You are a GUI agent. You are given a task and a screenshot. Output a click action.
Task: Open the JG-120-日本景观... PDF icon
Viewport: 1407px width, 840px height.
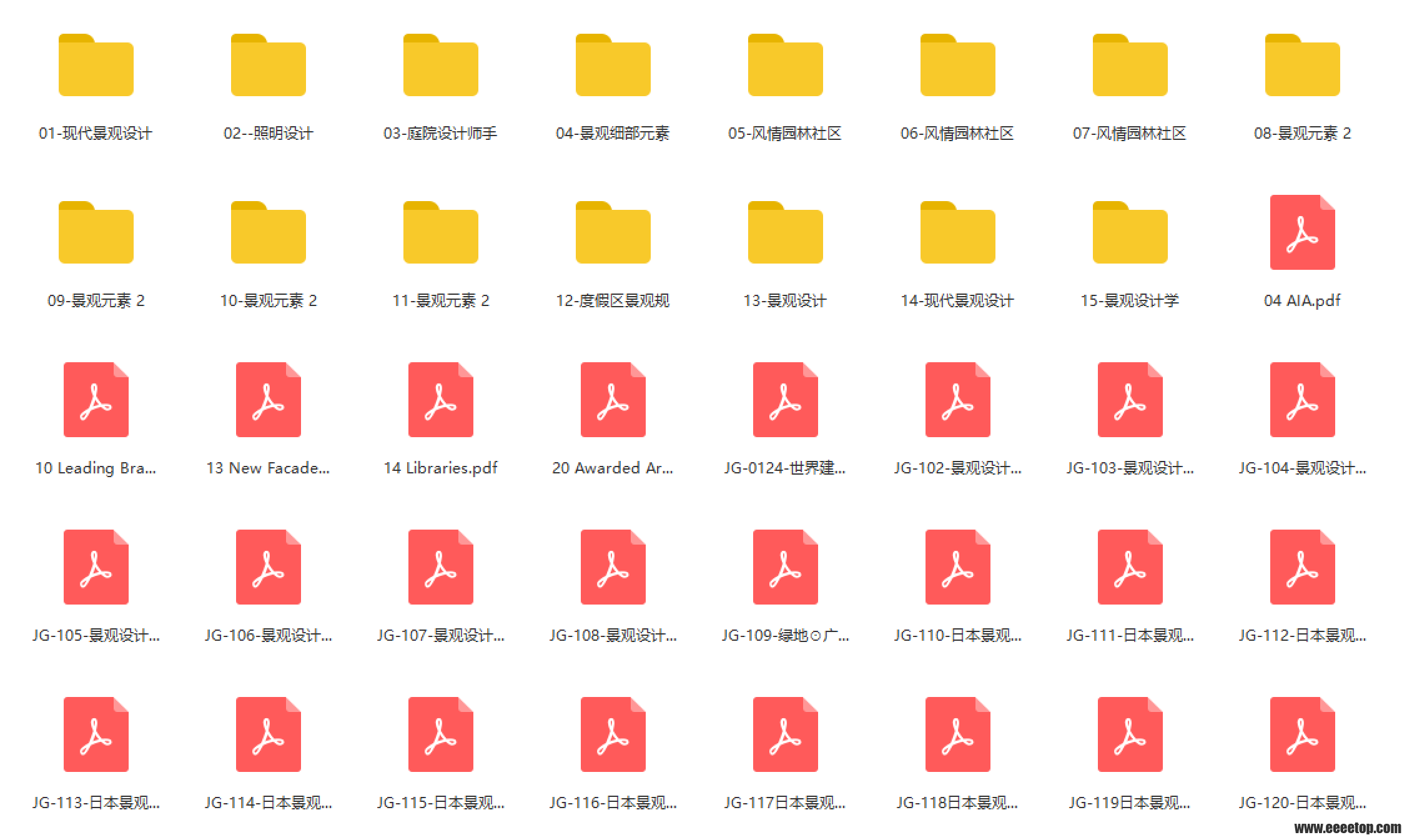pos(1302,734)
